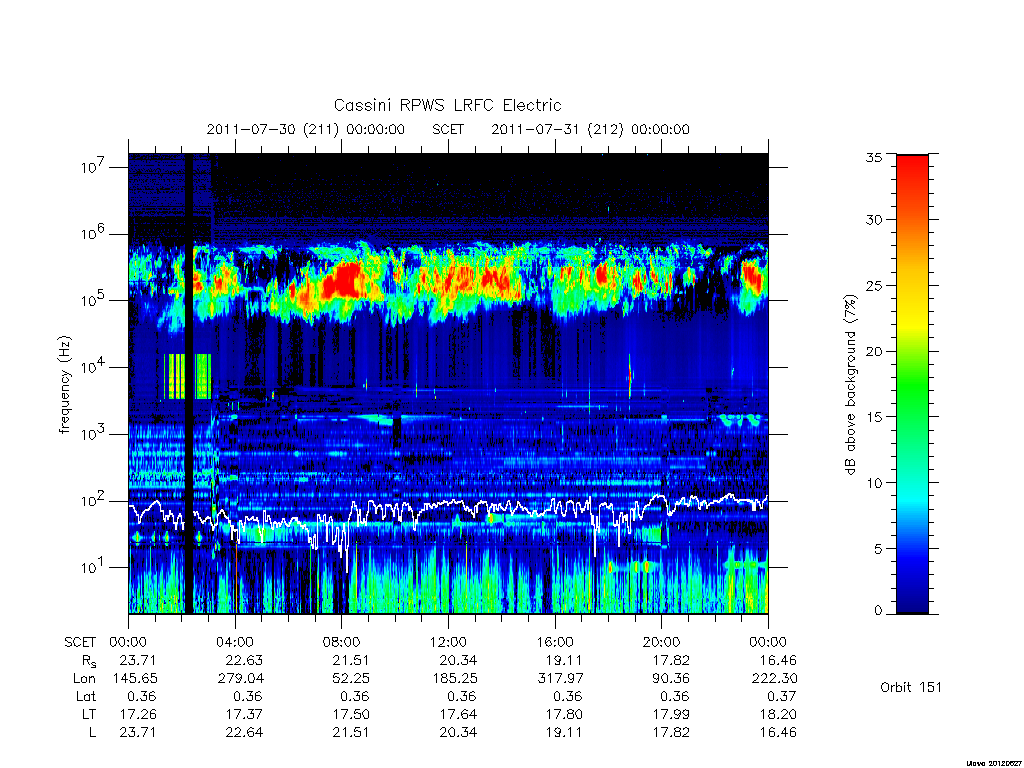Click the Orbit 151 label
This screenshot has width=1024, height=768.
coord(911,687)
